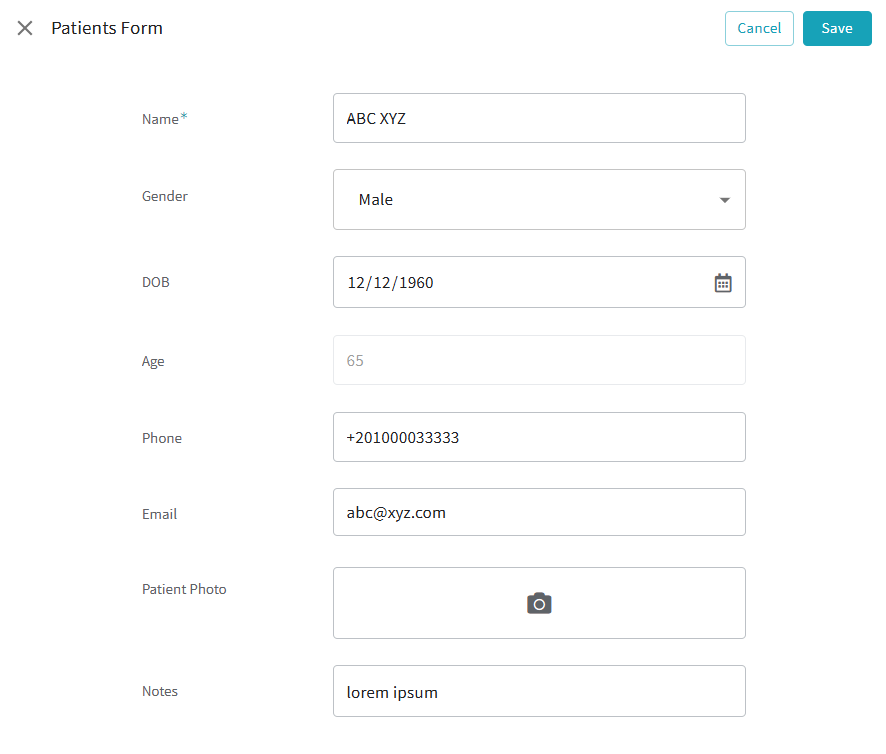Save the patient record
Screen dimensions: 886x754
[837, 28]
